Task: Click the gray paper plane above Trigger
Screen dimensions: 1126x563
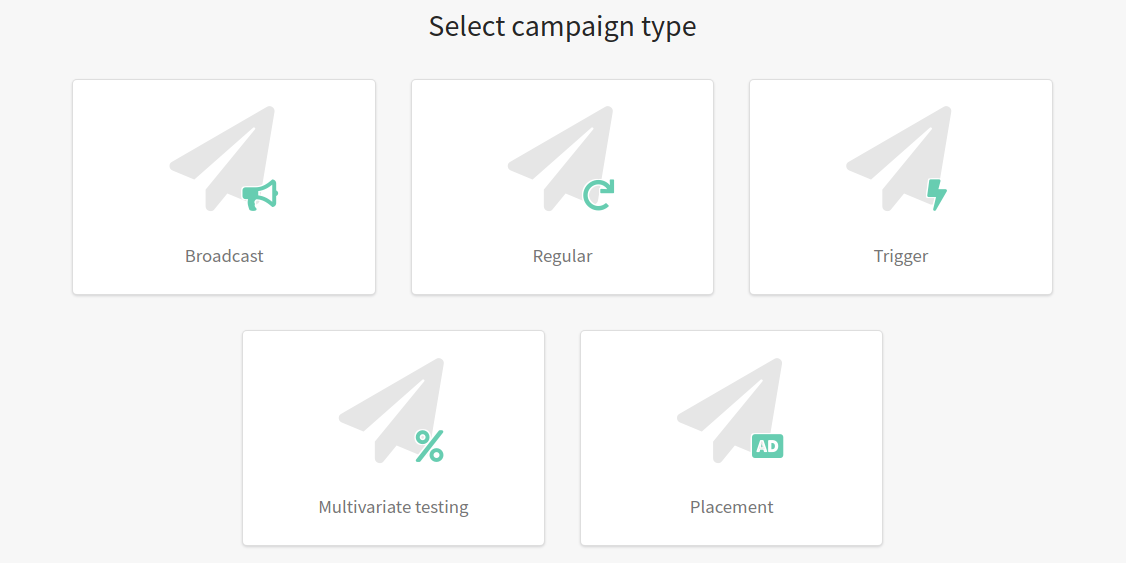Action: 899,158
